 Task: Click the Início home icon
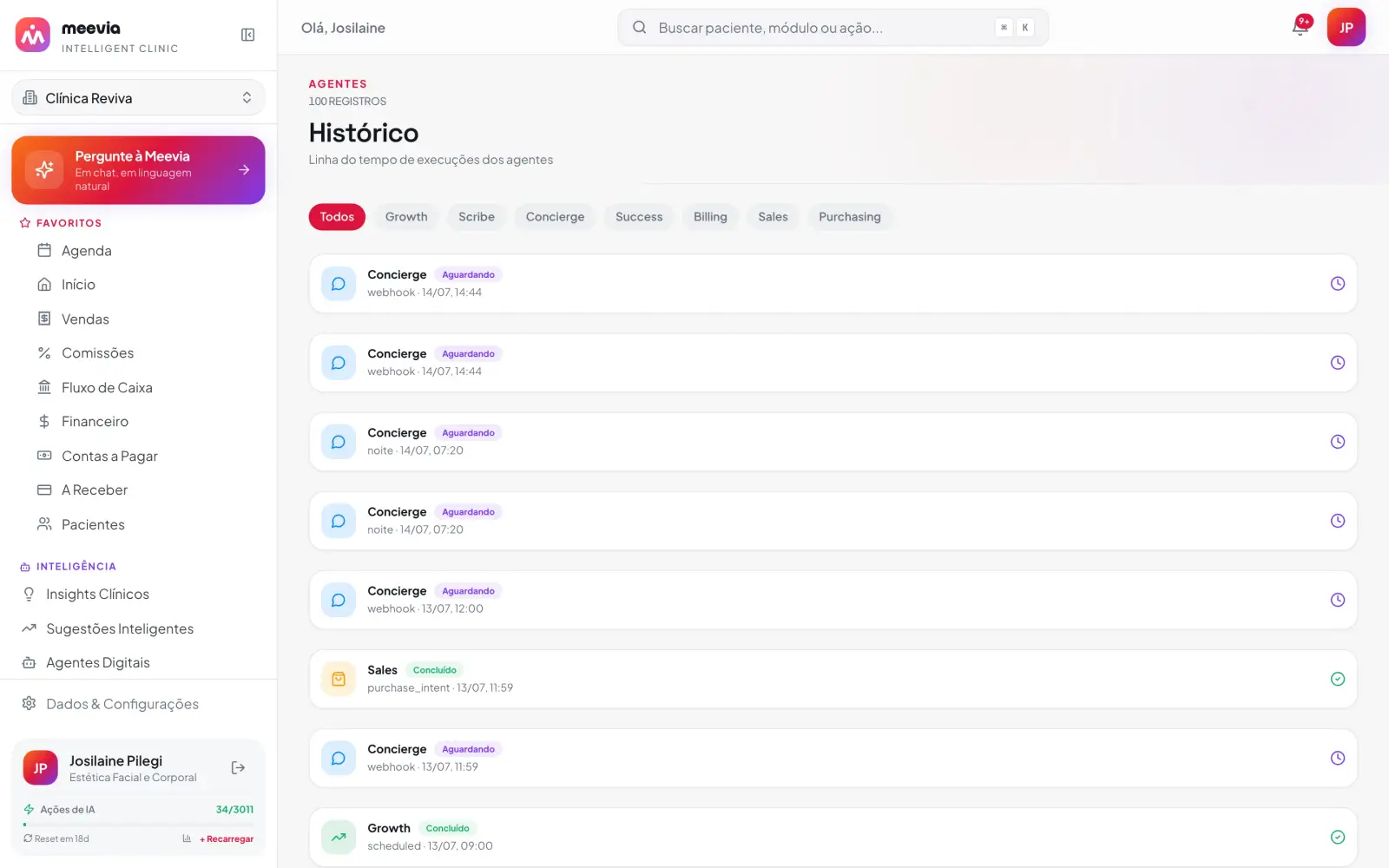point(44,285)
